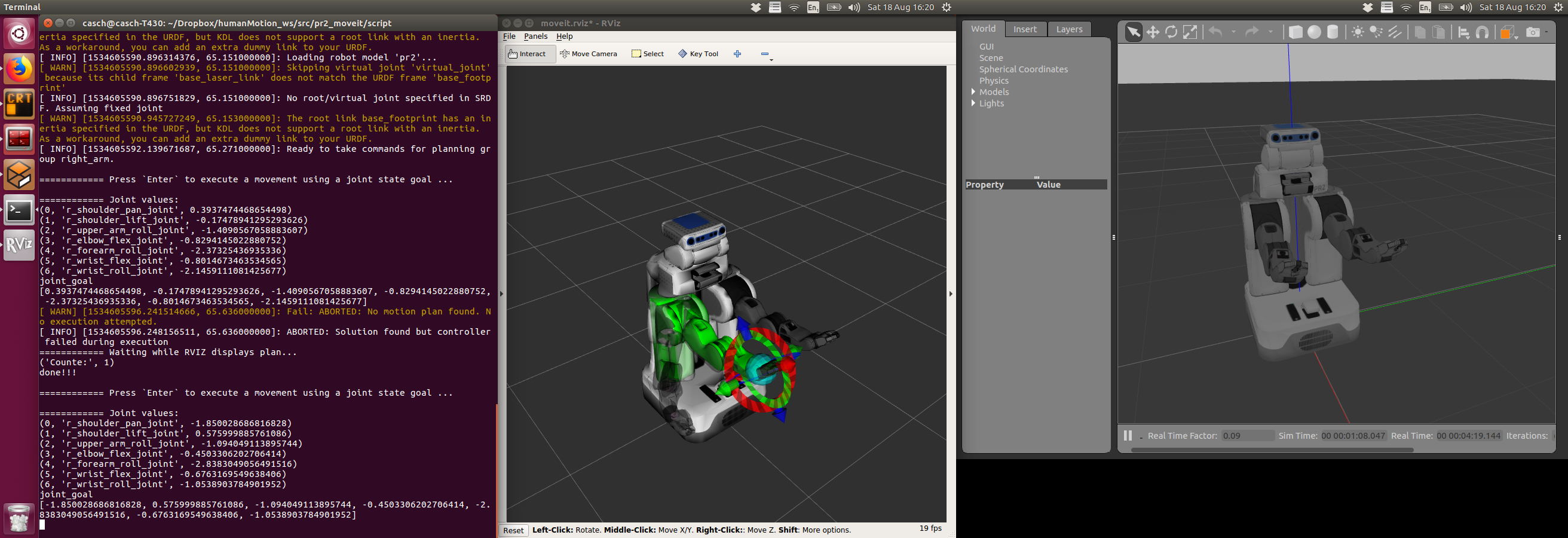Click the red terminal-window launcher icon

pos(20,139)
